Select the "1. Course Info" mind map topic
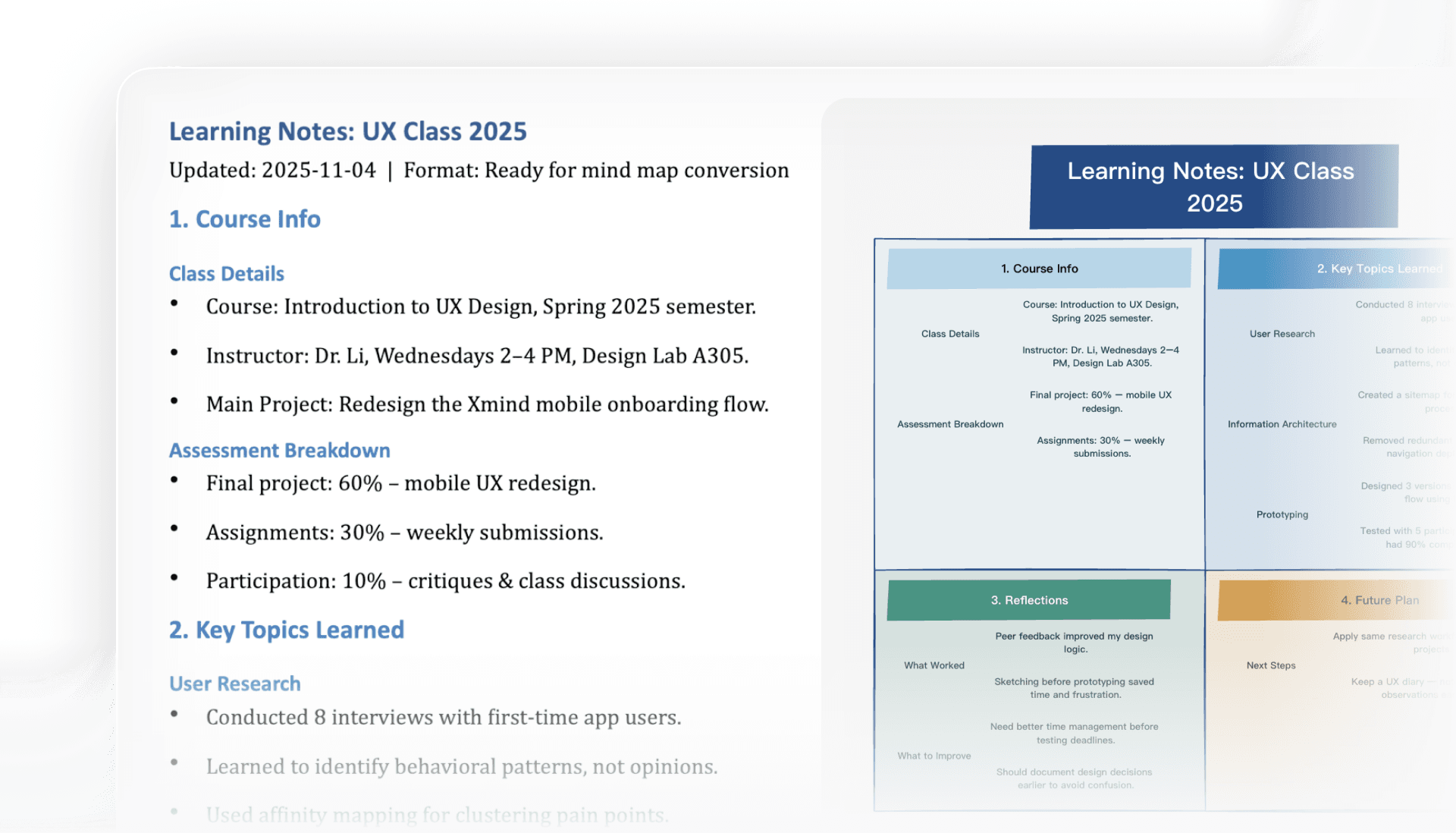 pyautogui.click(x=1039, y=269)
